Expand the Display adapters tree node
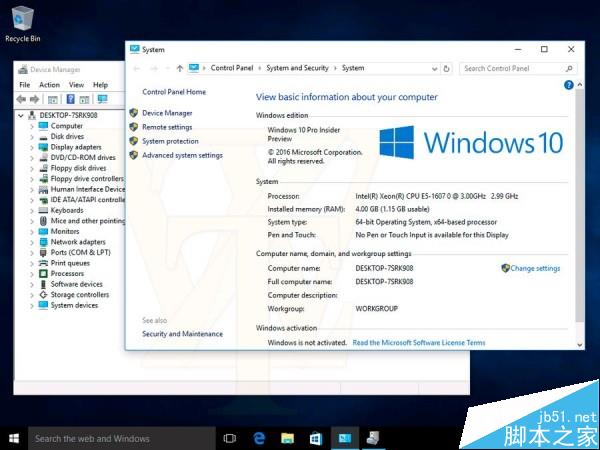This screenshot has height=450, width=600. (x=31, y=147)
